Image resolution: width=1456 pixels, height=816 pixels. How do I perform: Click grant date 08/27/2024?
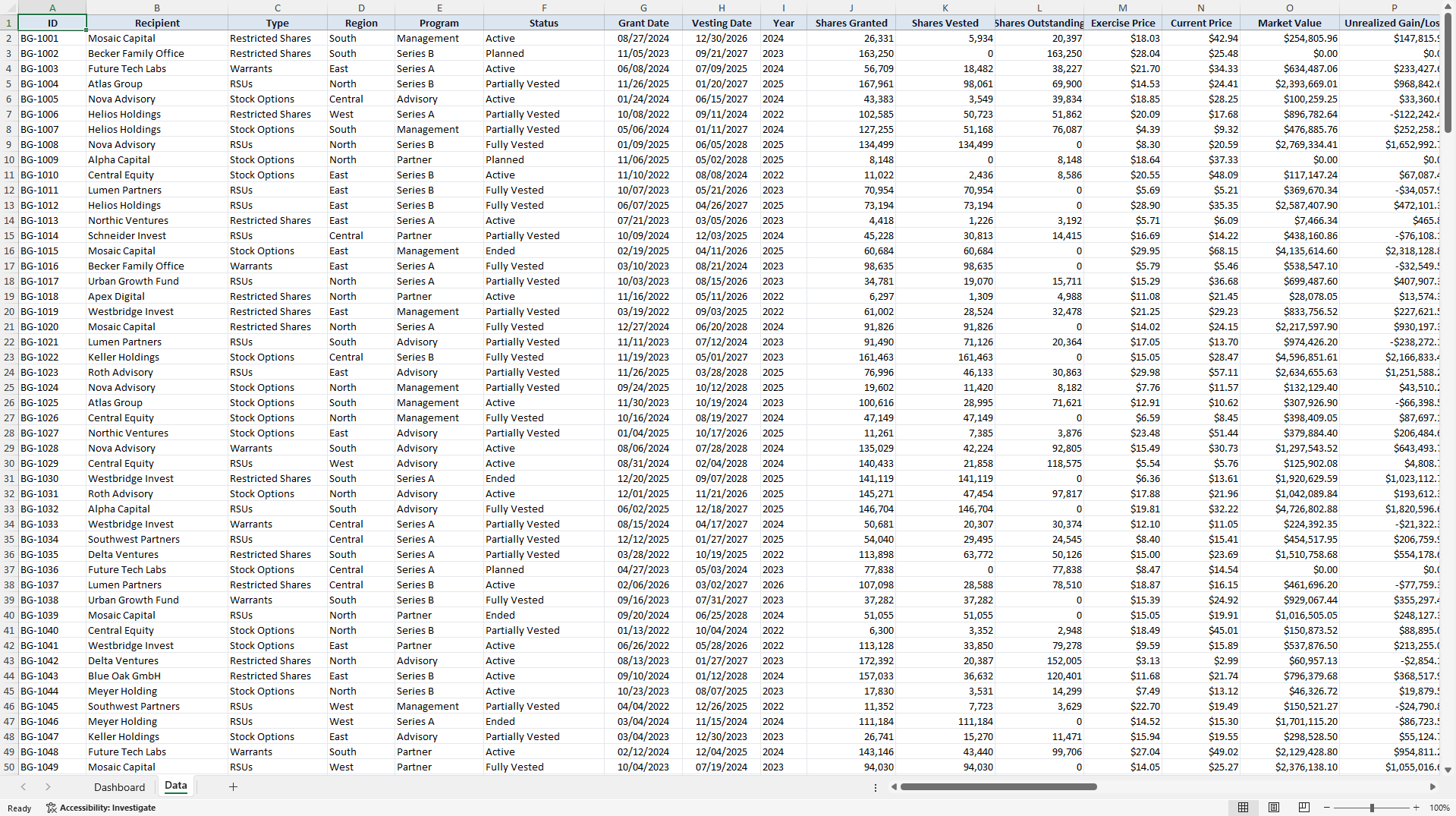[643, 38]
